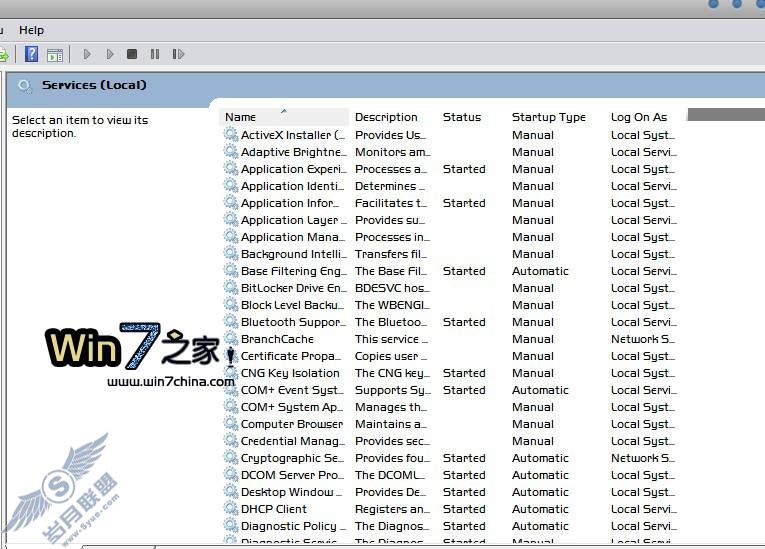
Task: Click 'The WBENGI...' description cell
Action: (392, 305)
